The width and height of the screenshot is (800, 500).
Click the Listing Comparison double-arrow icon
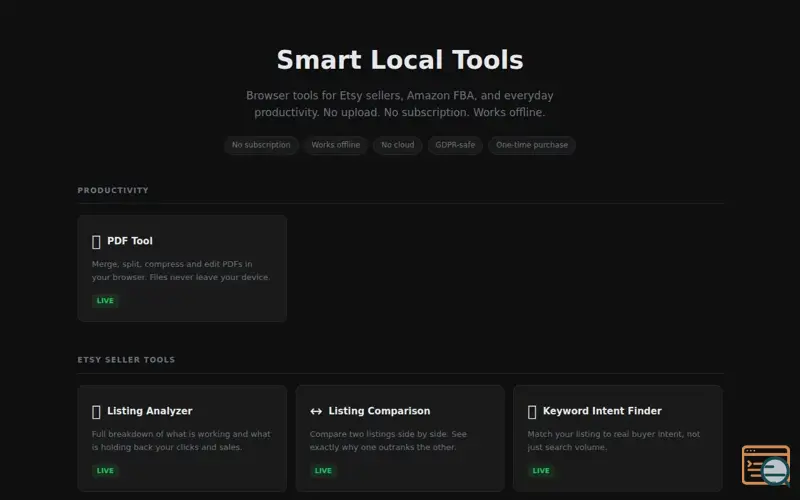(316, 411)
